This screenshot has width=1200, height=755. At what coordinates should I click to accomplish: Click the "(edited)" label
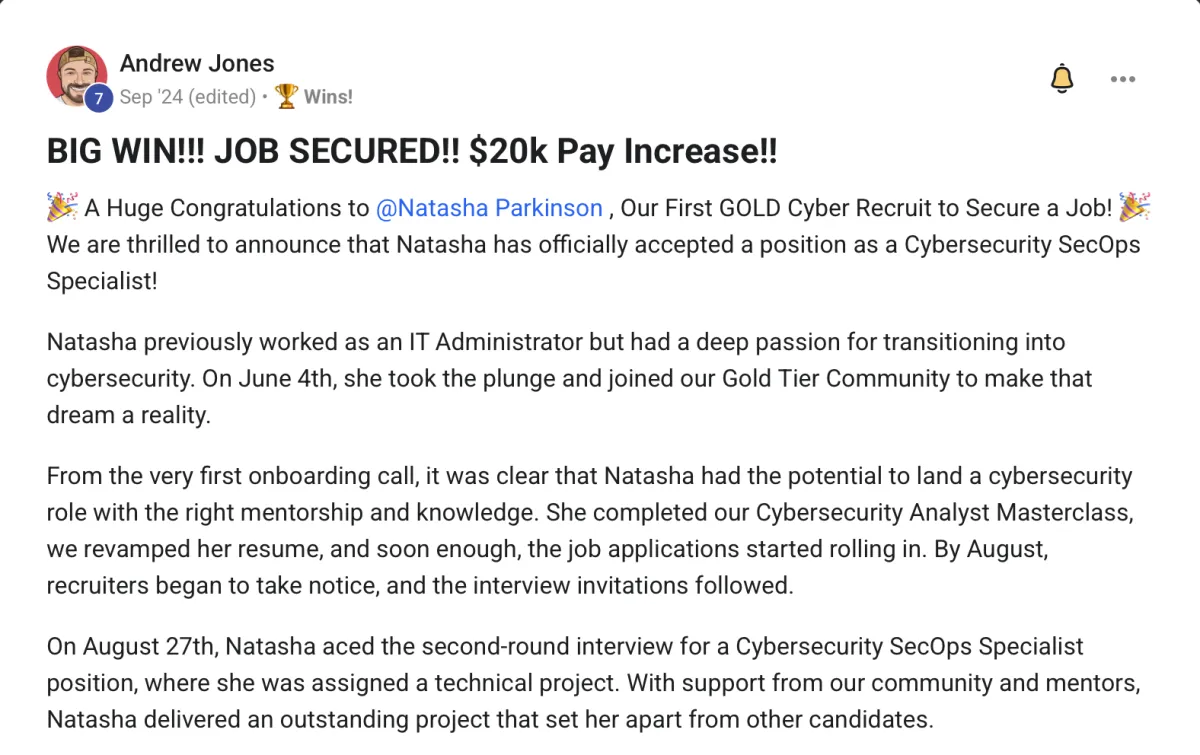[x=221, y=97]
